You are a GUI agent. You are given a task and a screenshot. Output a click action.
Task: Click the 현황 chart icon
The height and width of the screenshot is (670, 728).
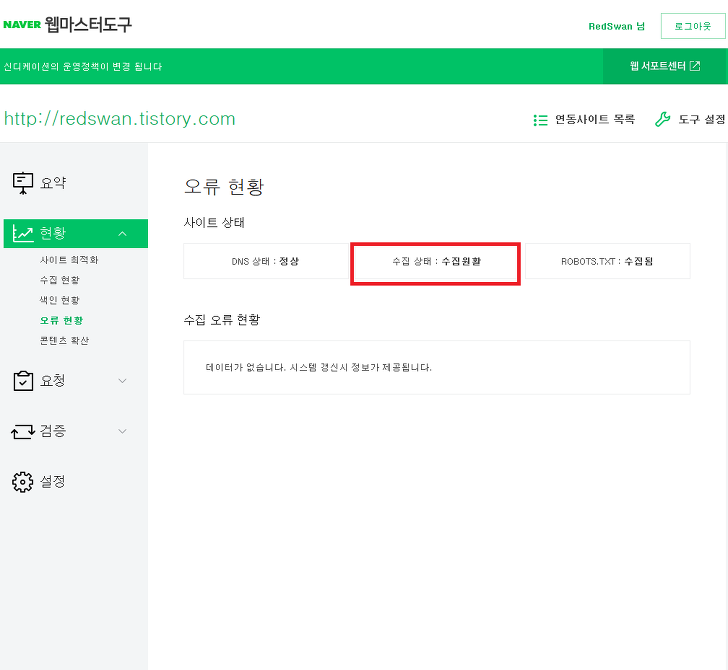click(23, 234)
